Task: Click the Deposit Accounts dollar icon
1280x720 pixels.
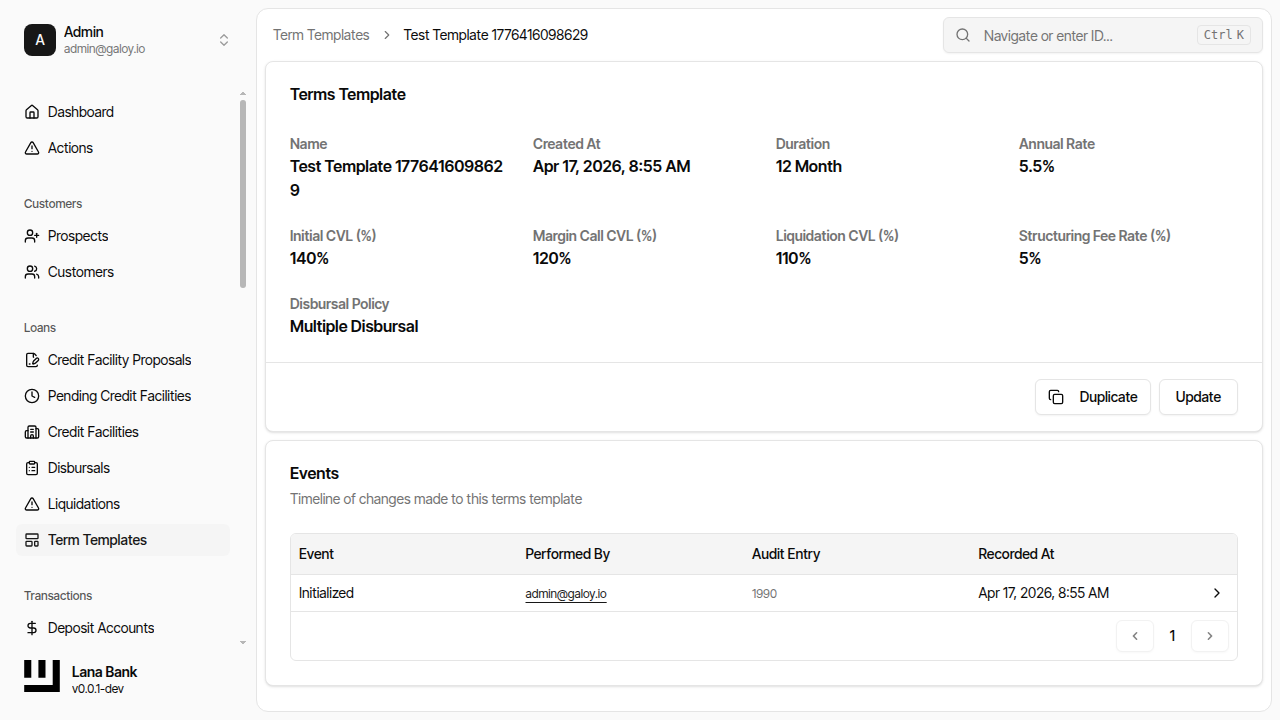Action: (32, 628)
